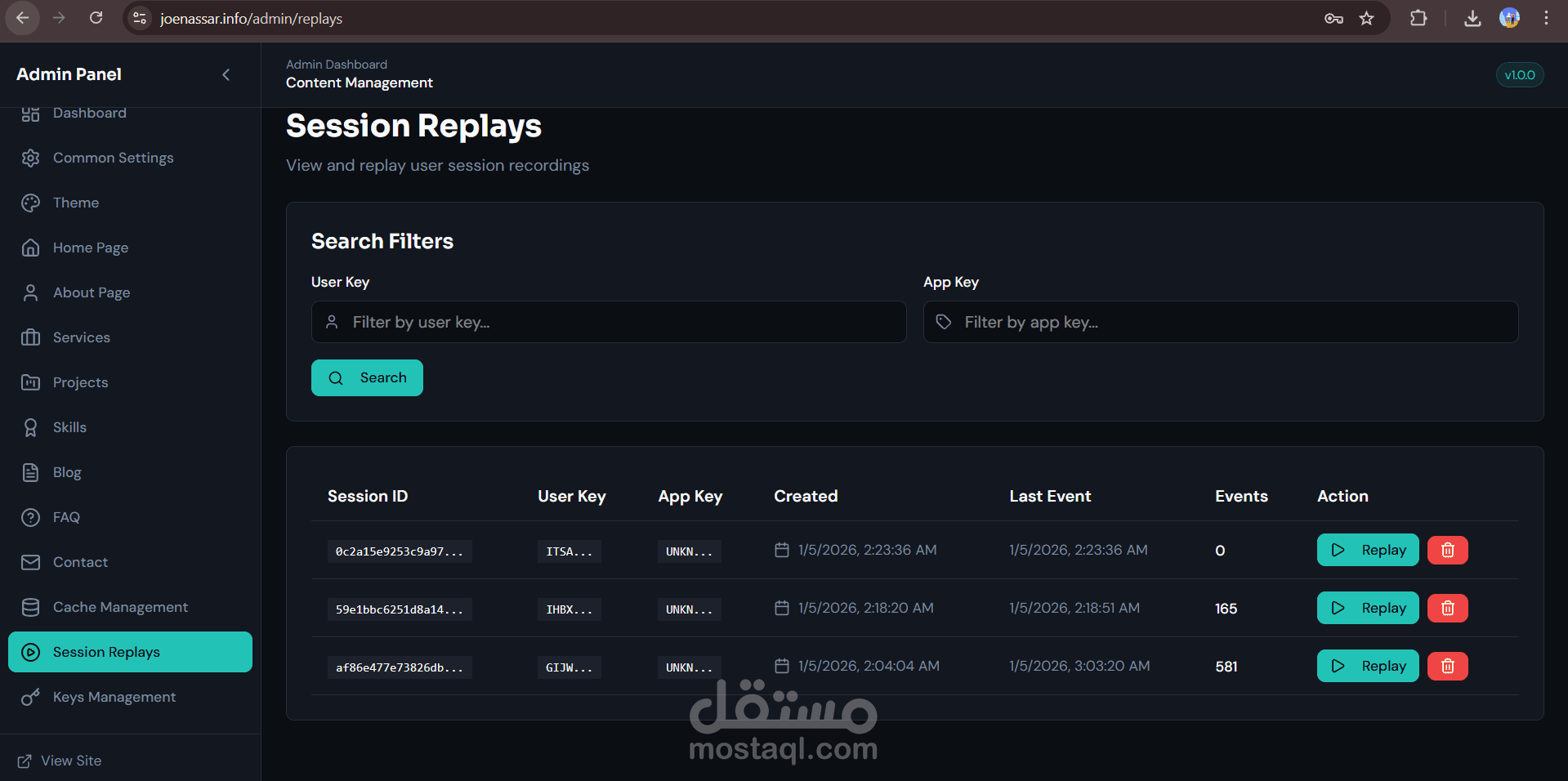Click the Home Page house icon
The image size is (1568, 781).
tap(30, 248)
